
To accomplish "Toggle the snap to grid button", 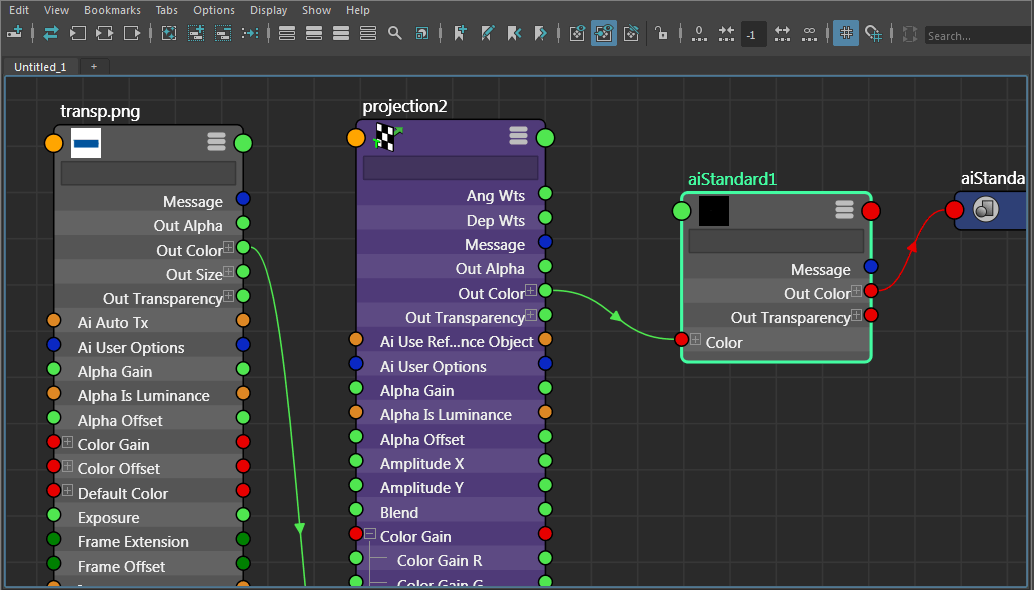I will pyautogui.click(x=873, y=33).
